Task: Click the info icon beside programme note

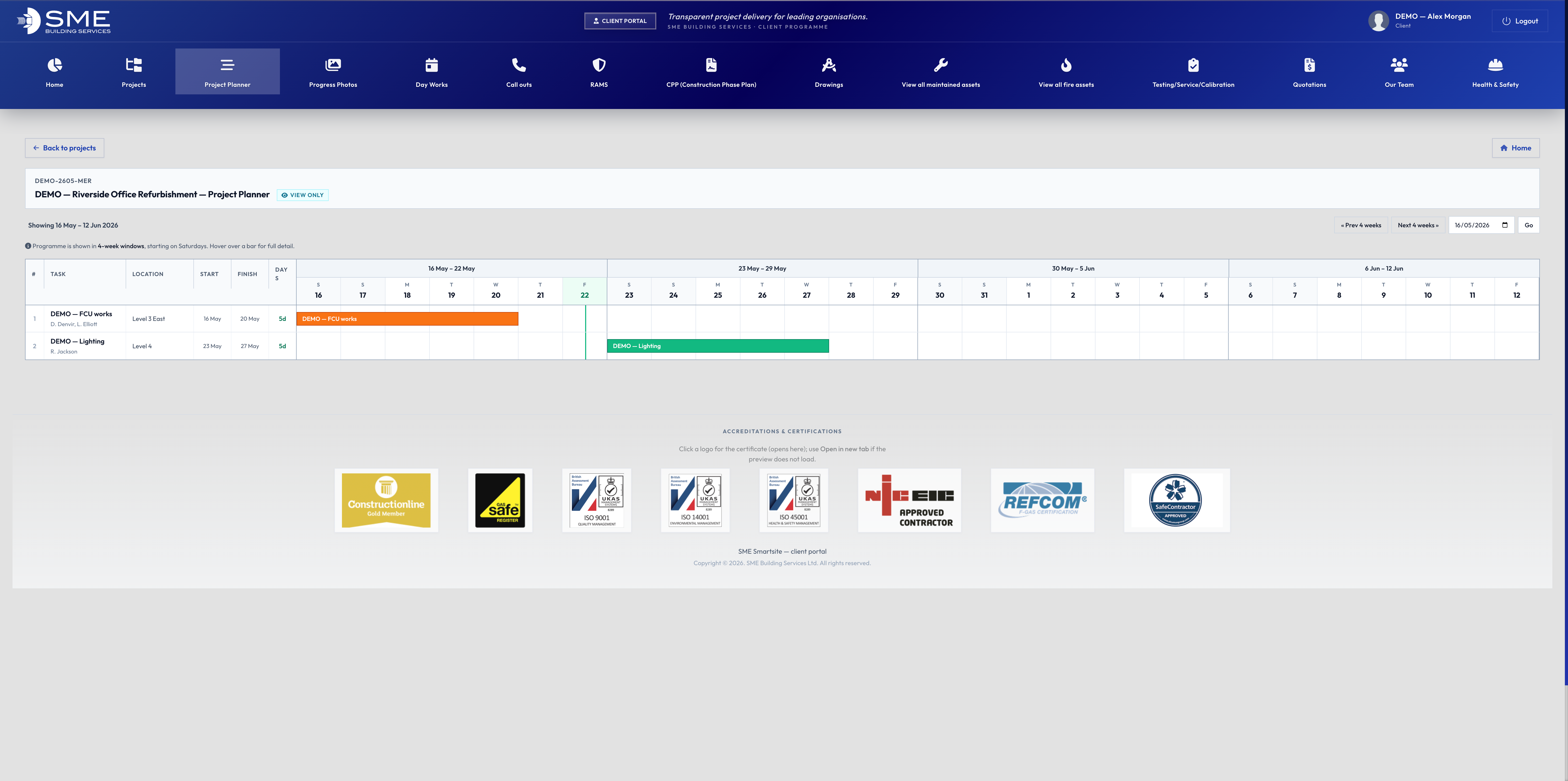Action: [x=28, y=246]
